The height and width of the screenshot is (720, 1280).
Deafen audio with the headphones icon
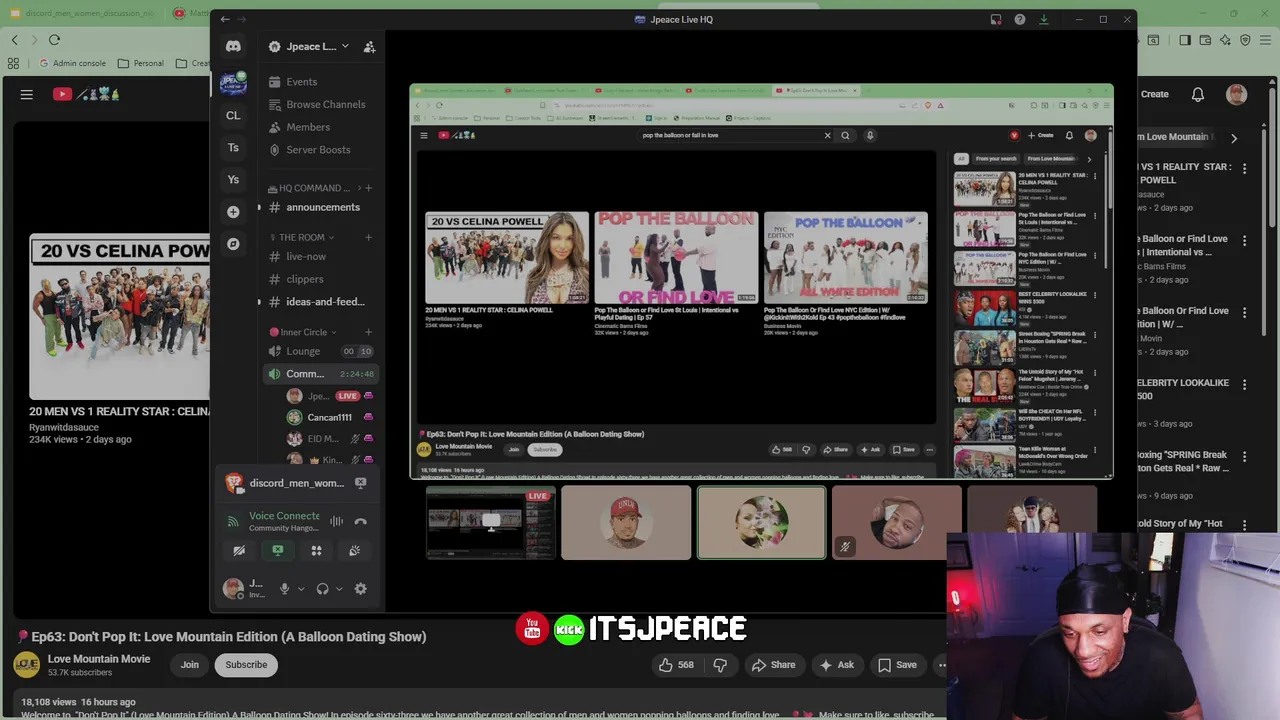[x=322, y=589]
